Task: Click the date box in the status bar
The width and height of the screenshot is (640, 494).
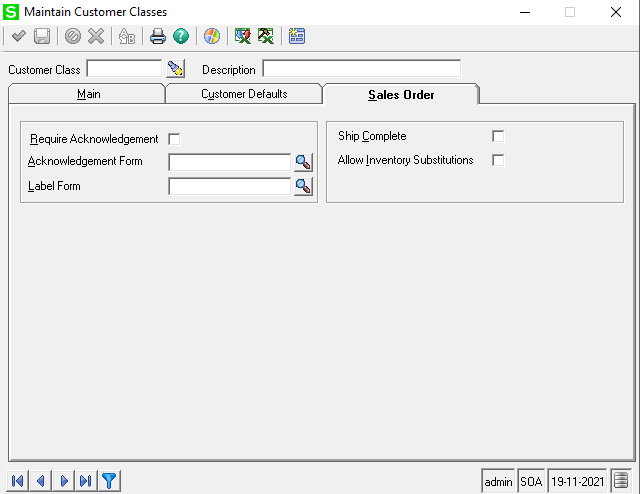Action: (x=578, y=481)
